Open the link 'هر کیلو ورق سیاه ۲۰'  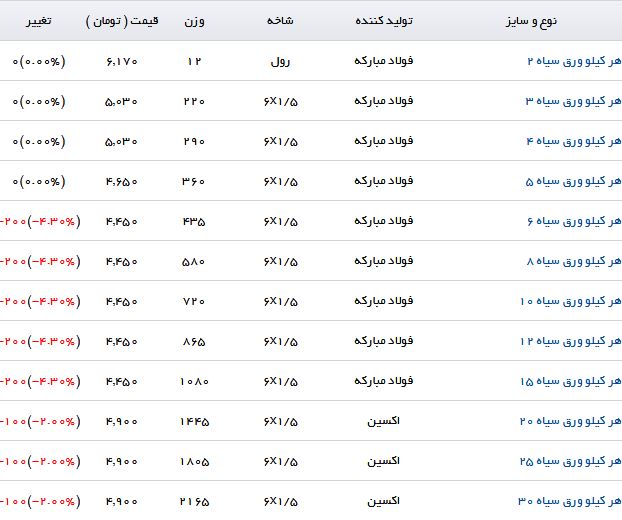click(571, 421)
